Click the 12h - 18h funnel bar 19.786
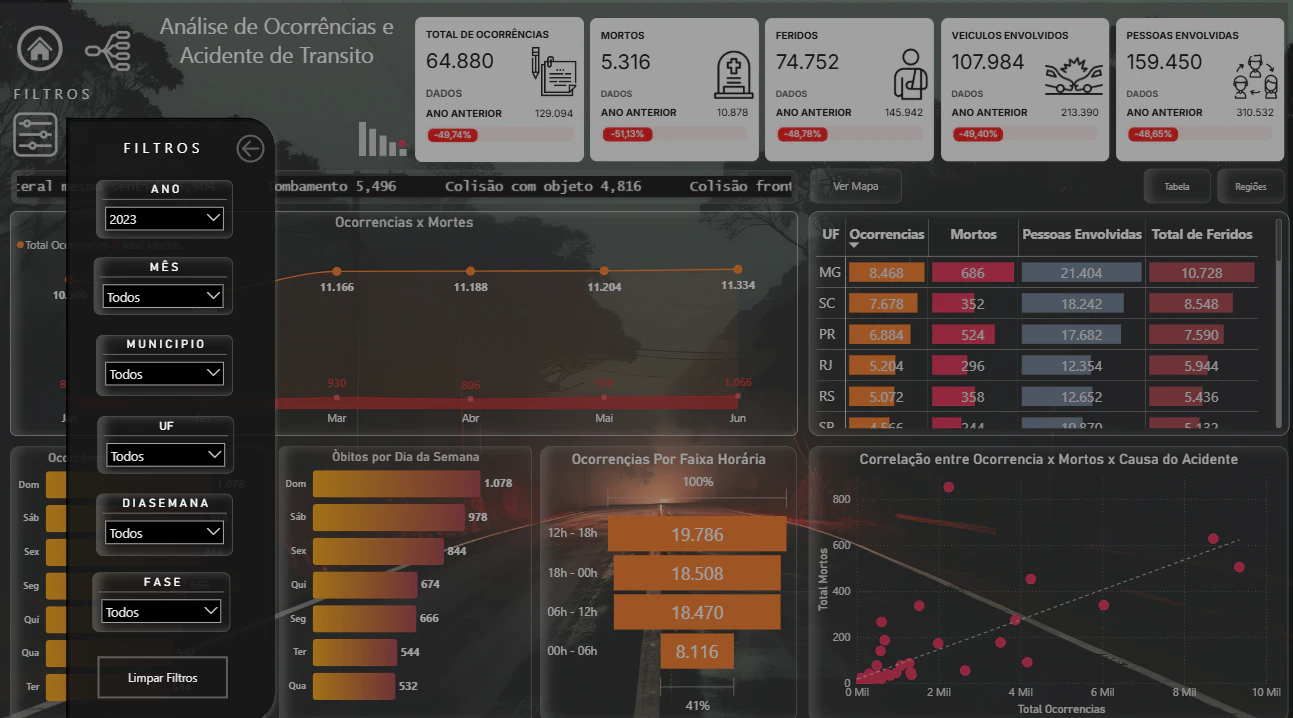 (x=697, y=534)
